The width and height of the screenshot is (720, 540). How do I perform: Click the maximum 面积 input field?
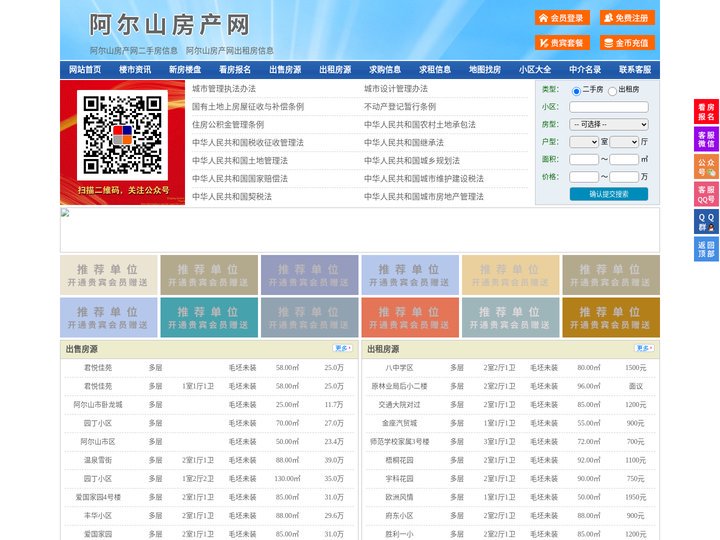coord(624,159)
